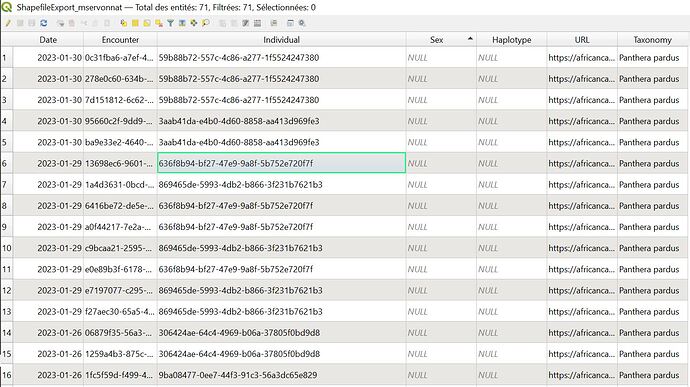This screenshot has height=387, width=690.
Task: Click Encounter cell 95660c2f-9dd9-...
Action: (x=120, y=121)
